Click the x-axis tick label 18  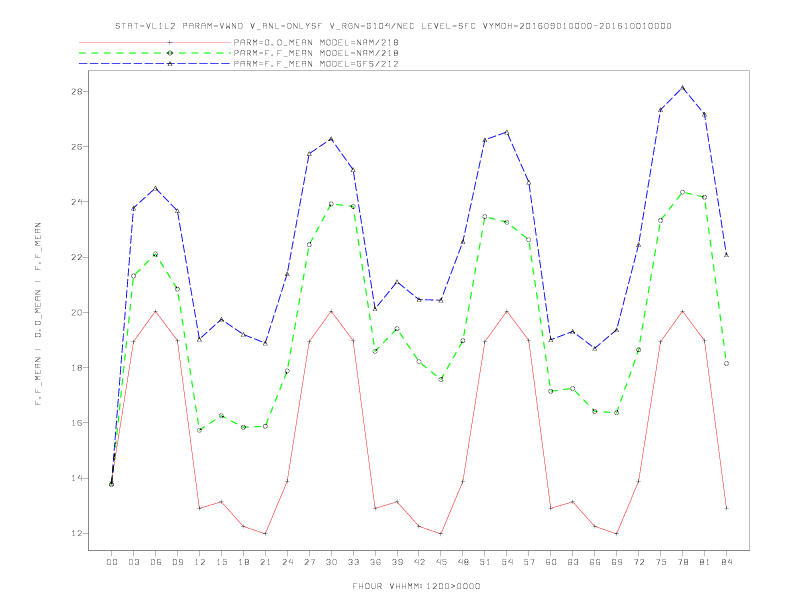pyautogui.click(x=243, y=562)
